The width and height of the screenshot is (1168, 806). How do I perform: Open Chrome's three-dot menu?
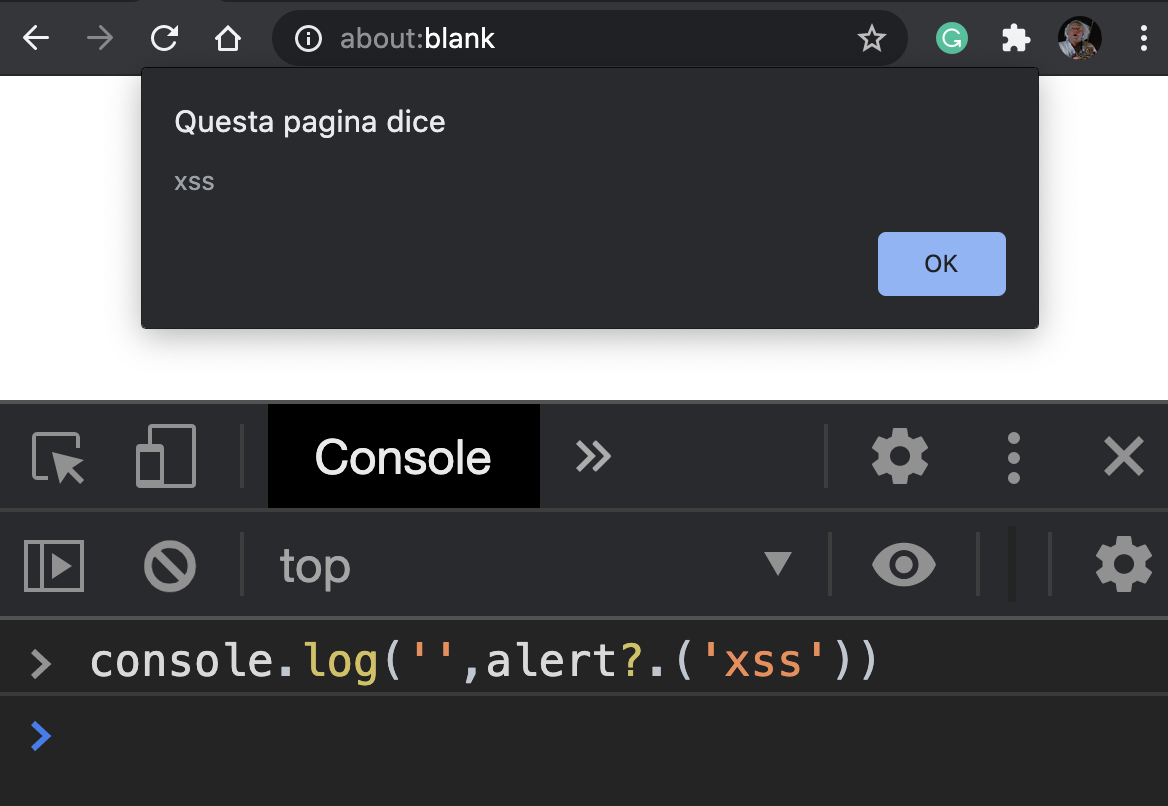1143,38
